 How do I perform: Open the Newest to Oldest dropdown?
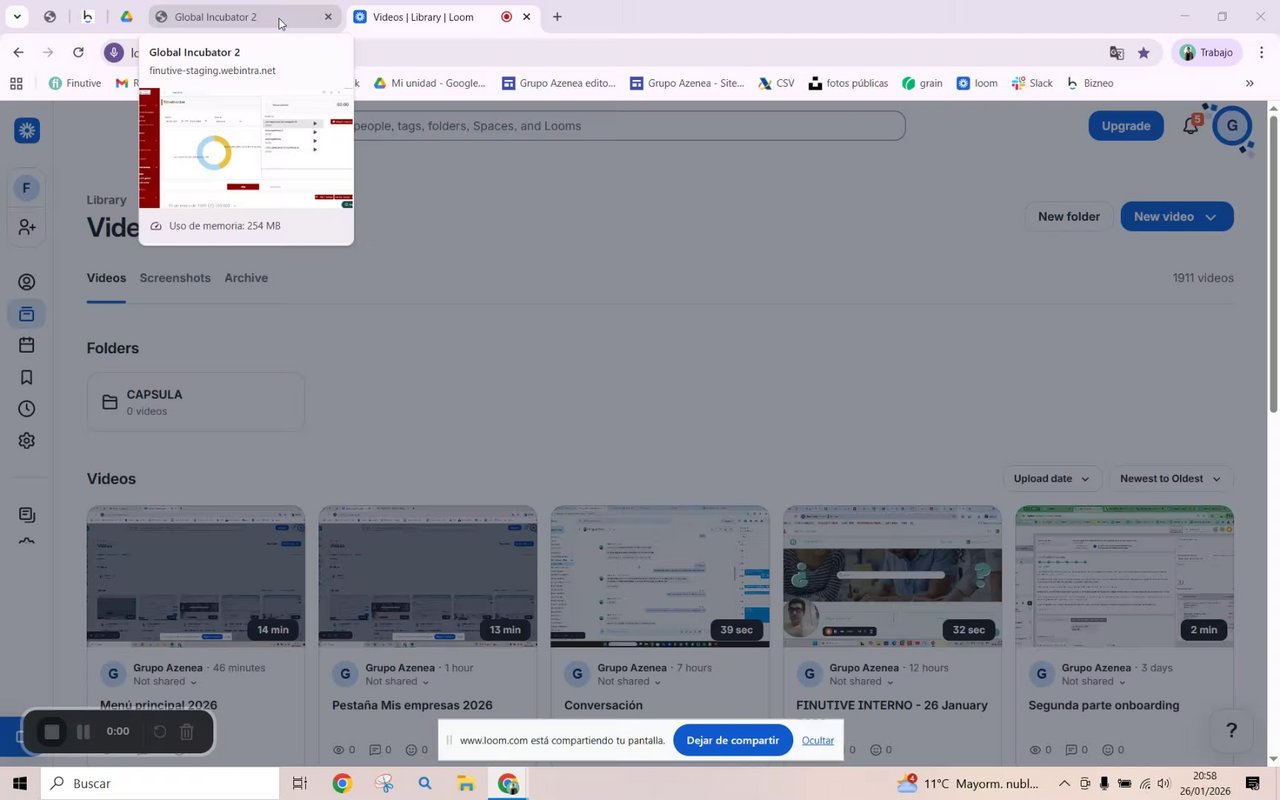pos(1171,479)
